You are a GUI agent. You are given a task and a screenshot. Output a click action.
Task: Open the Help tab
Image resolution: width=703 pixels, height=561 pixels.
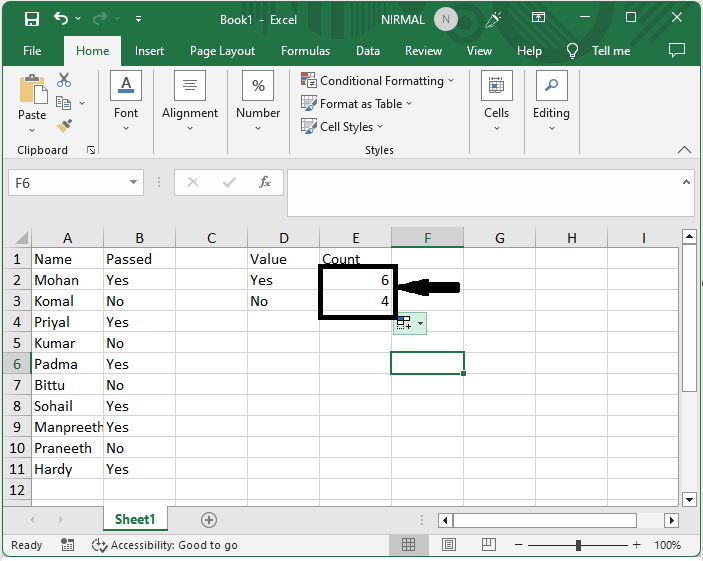coord(529,51)
